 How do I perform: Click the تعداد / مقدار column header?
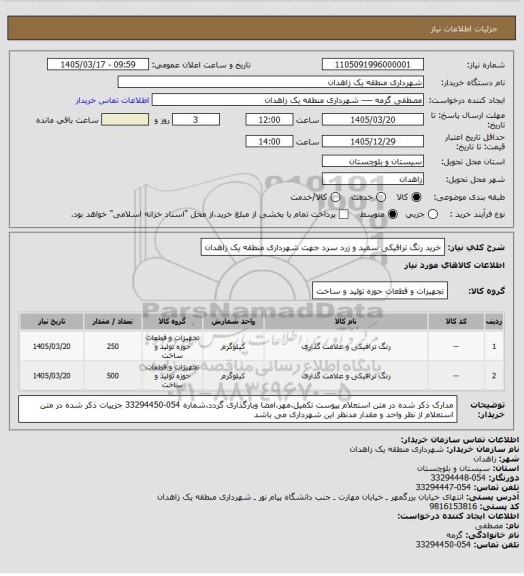(x=112, y=322)
